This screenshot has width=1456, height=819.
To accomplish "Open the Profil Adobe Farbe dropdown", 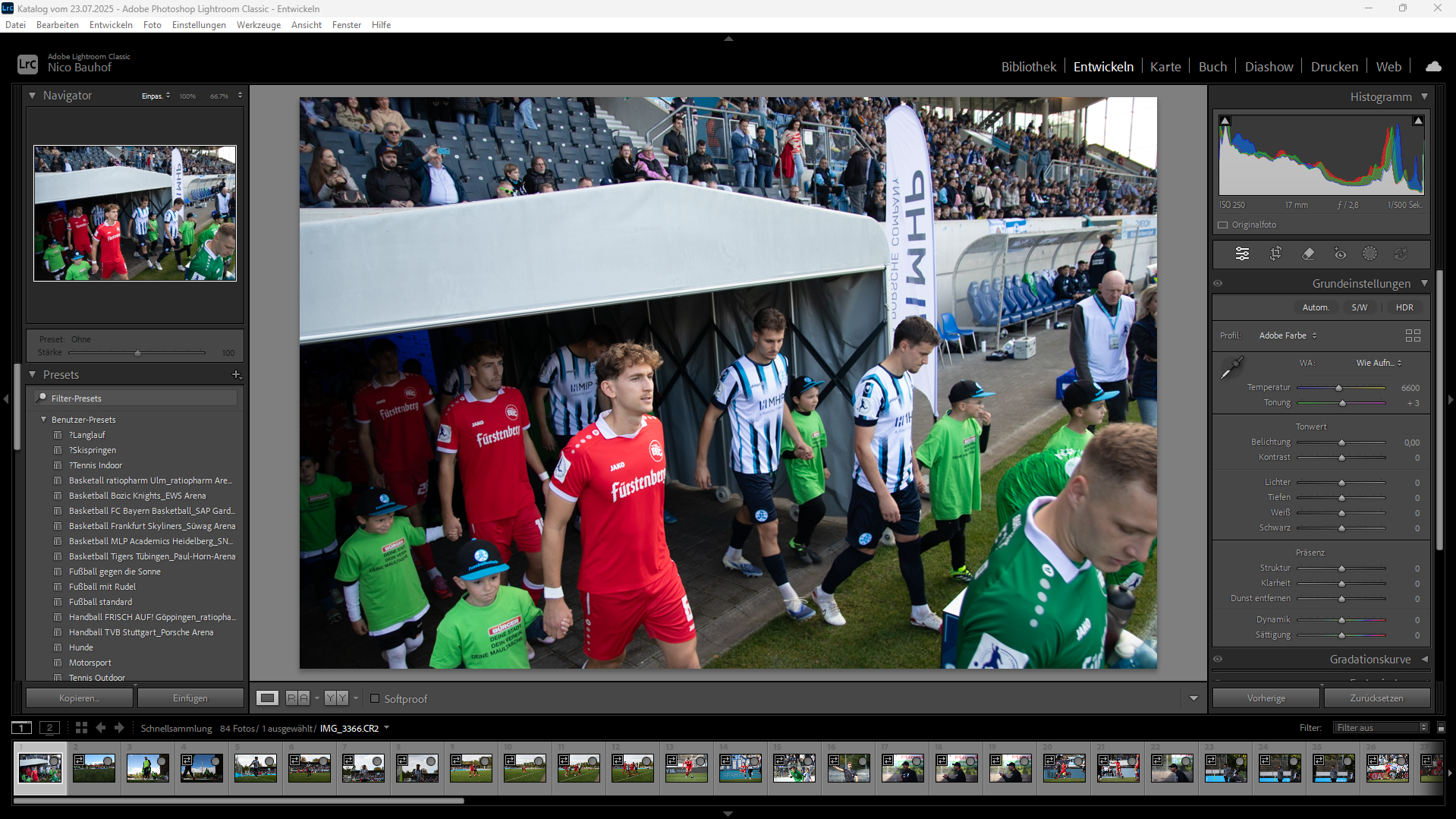I will [x=1288, y=335].
